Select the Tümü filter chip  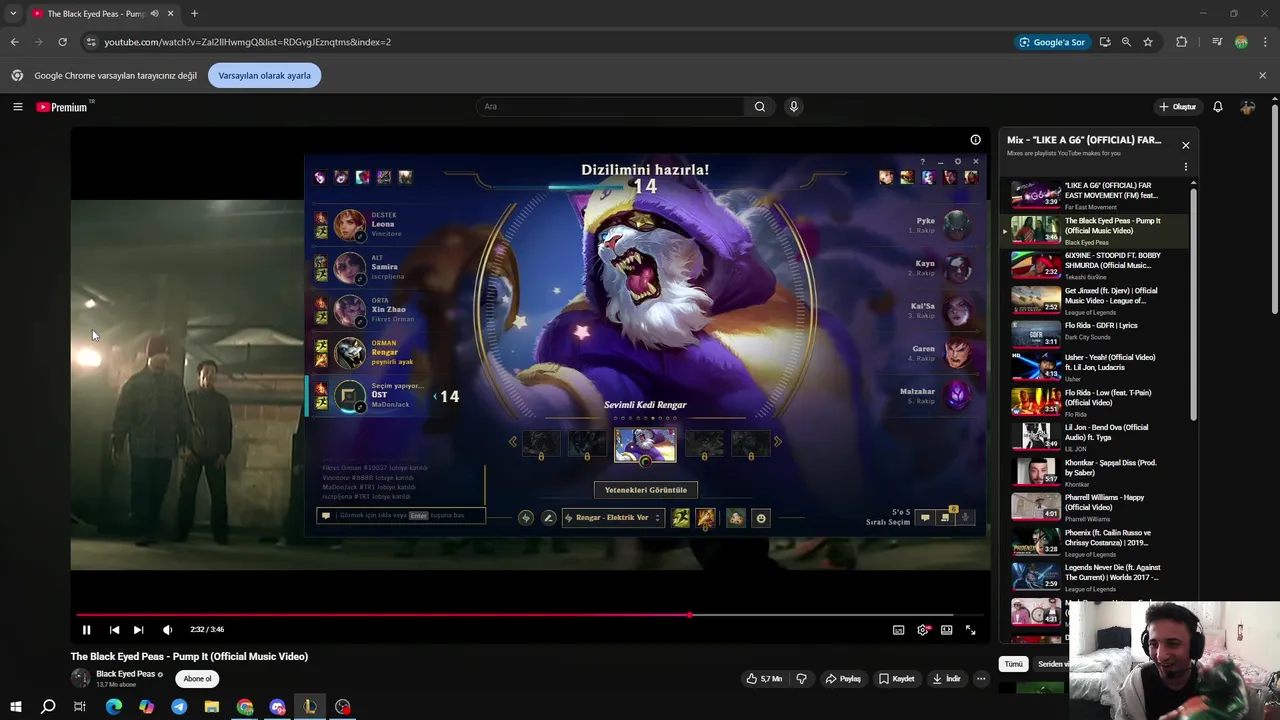1014,664
